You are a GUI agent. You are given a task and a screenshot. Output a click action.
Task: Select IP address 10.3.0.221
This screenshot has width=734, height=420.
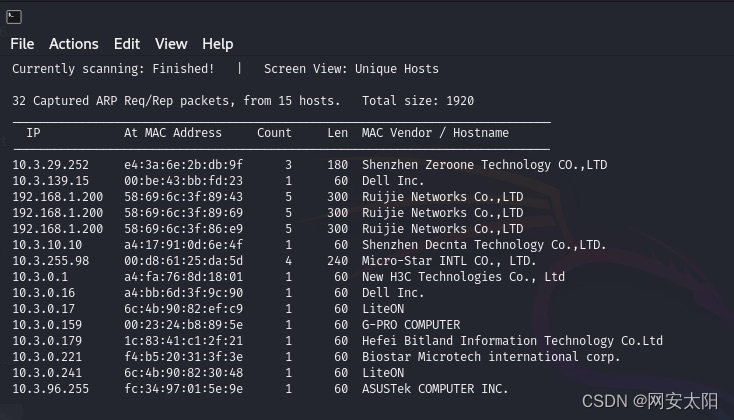pyautogui.click(x=47, y=356)
